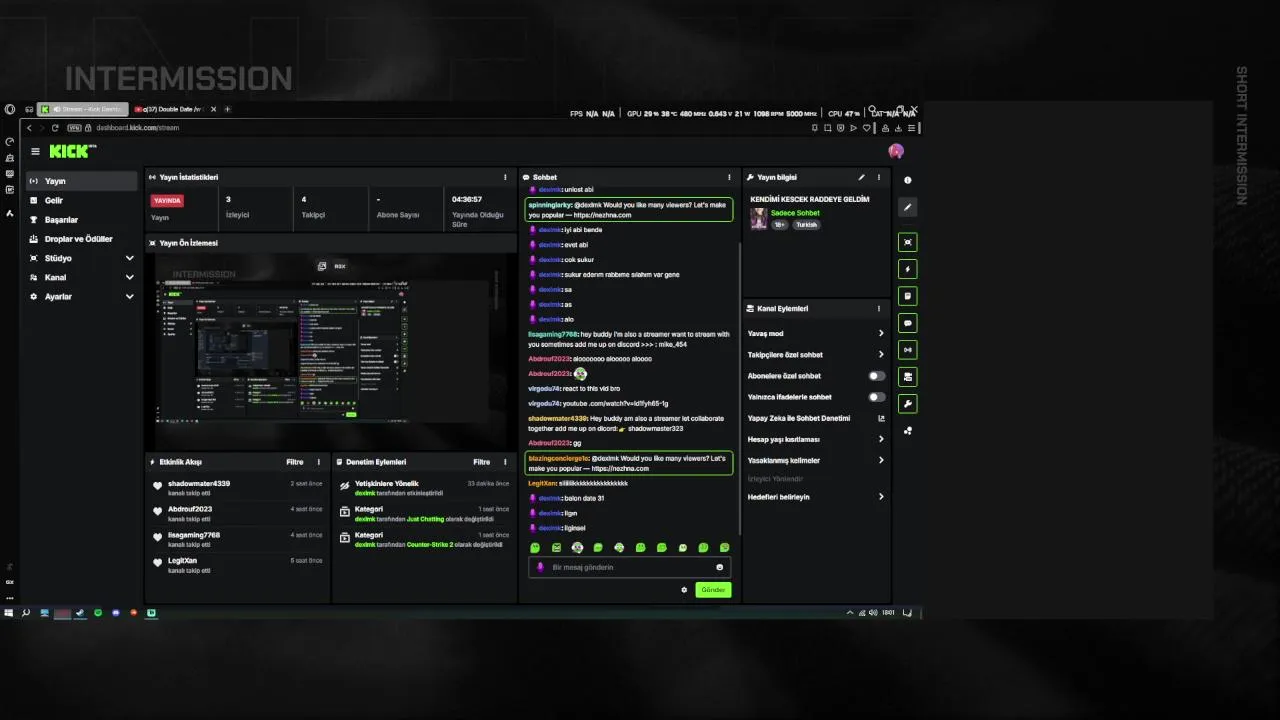Open Spotify from the taskbar
The image size is (1280, 720).
[x=98, y=612]
